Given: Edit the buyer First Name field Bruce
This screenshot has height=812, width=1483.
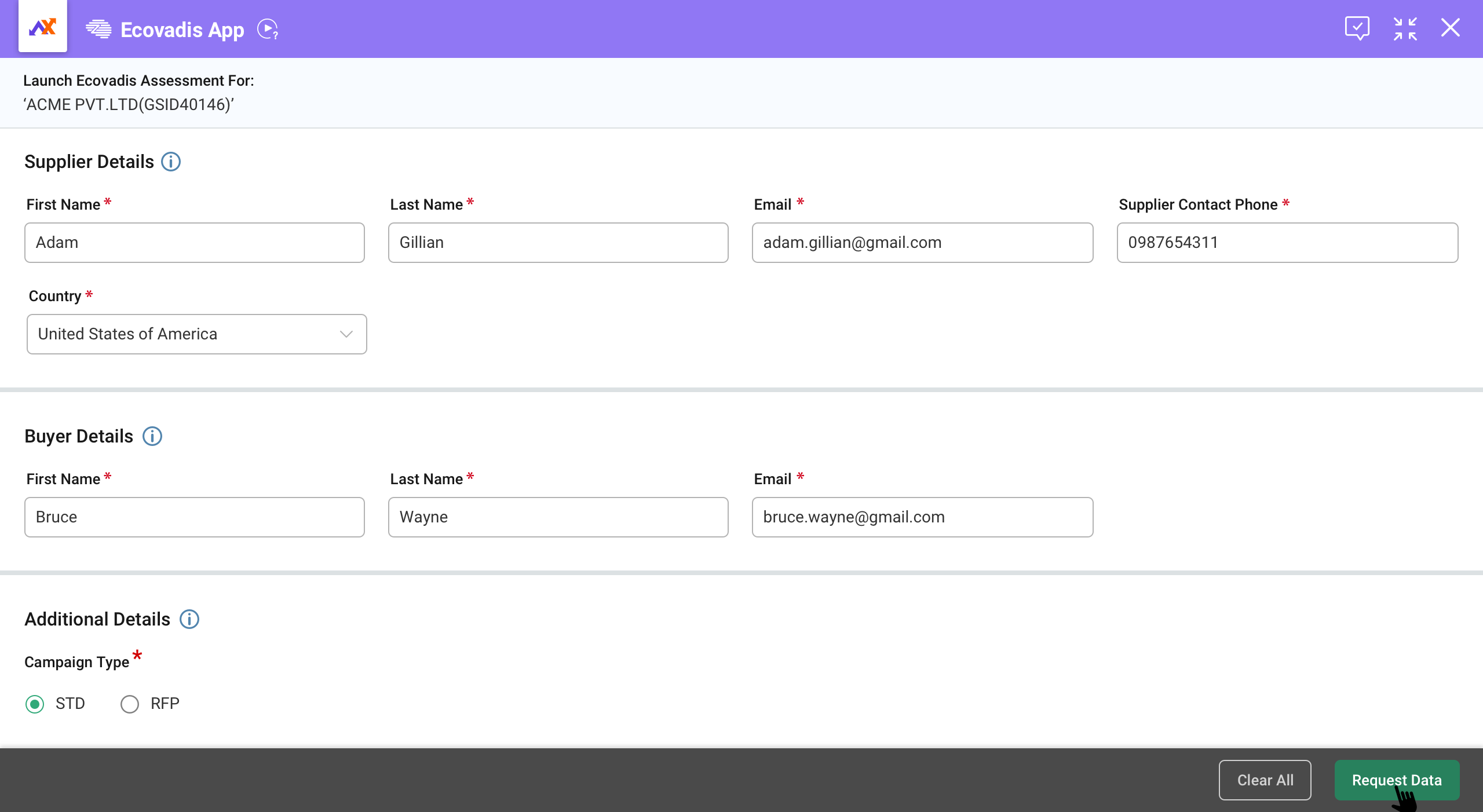Looking at the screenshot, I should (195, 517).
